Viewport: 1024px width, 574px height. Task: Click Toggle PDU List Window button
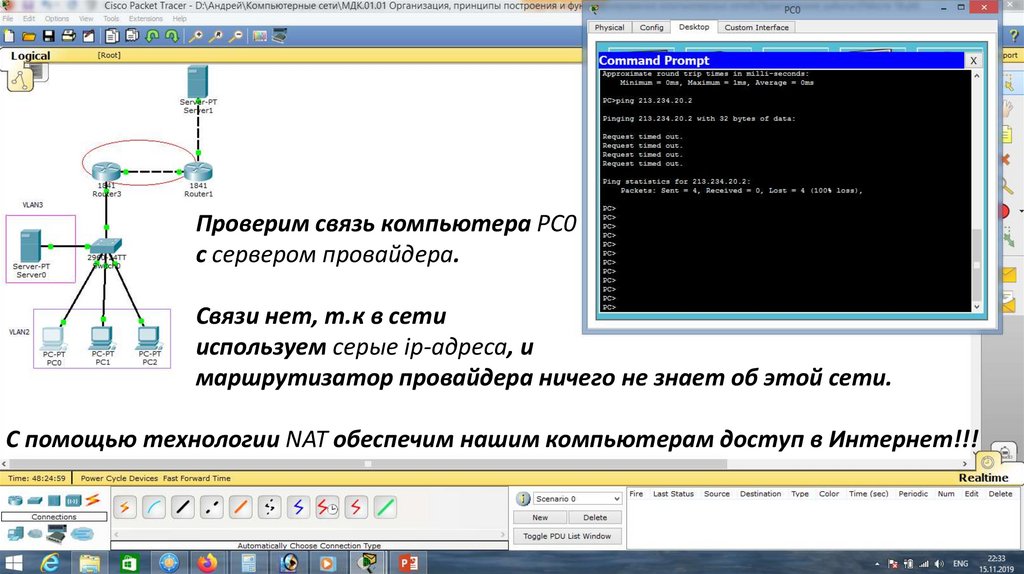pos(567,536)
